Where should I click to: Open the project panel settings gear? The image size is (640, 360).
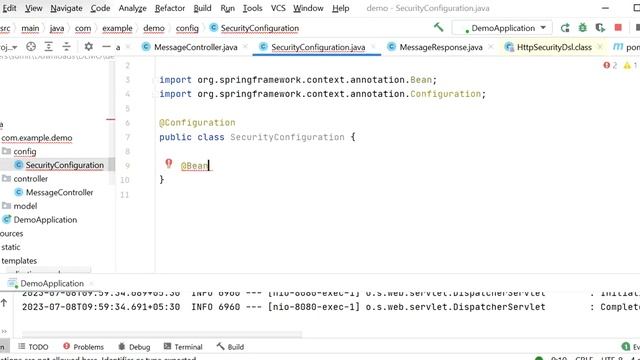pos(89,47)
